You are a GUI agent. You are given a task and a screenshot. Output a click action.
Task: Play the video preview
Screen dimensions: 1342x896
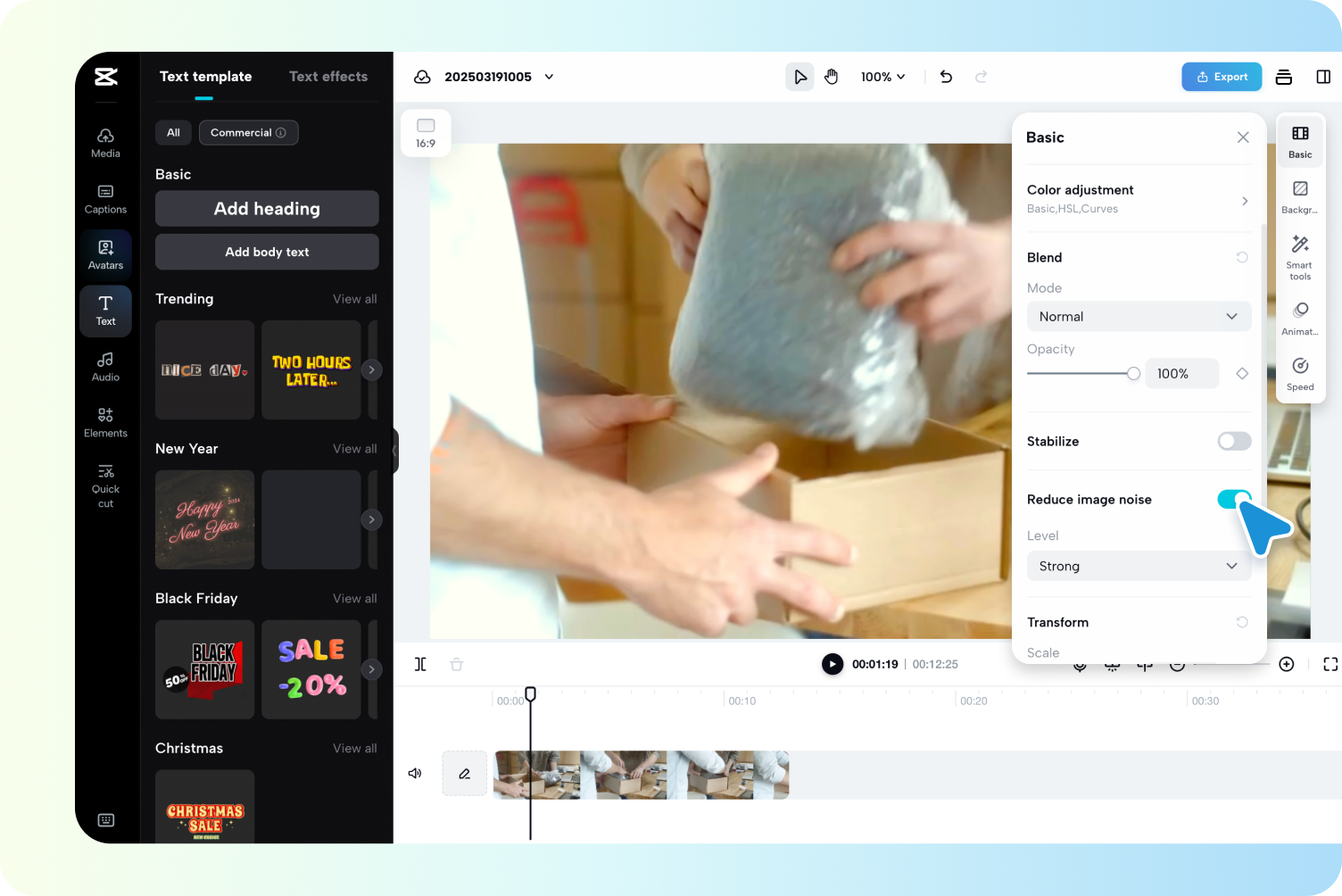[x=833, y=664]
